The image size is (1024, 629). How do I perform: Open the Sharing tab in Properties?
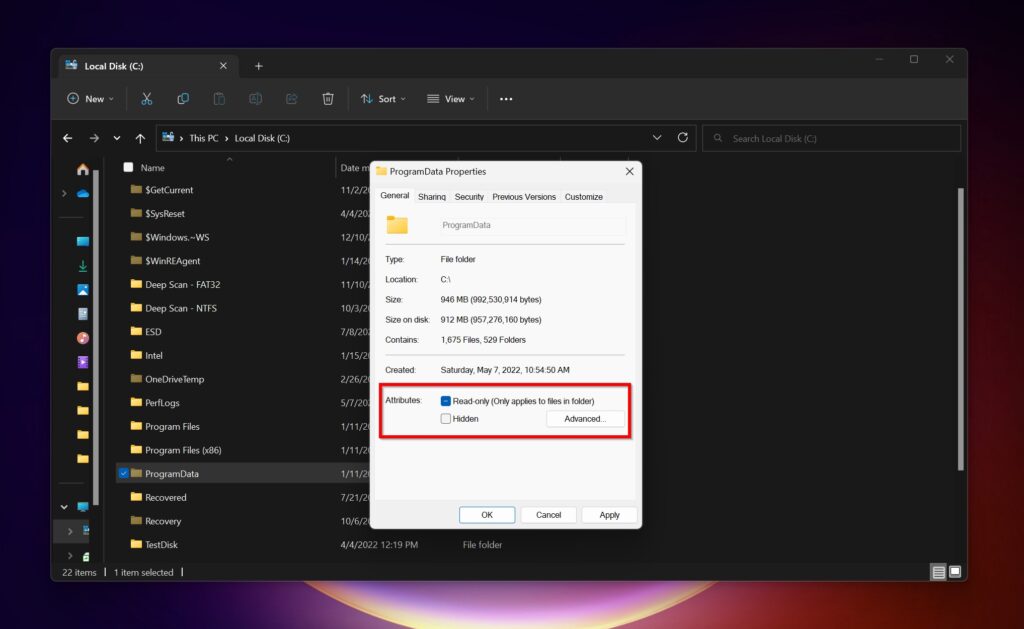(431, 197)
